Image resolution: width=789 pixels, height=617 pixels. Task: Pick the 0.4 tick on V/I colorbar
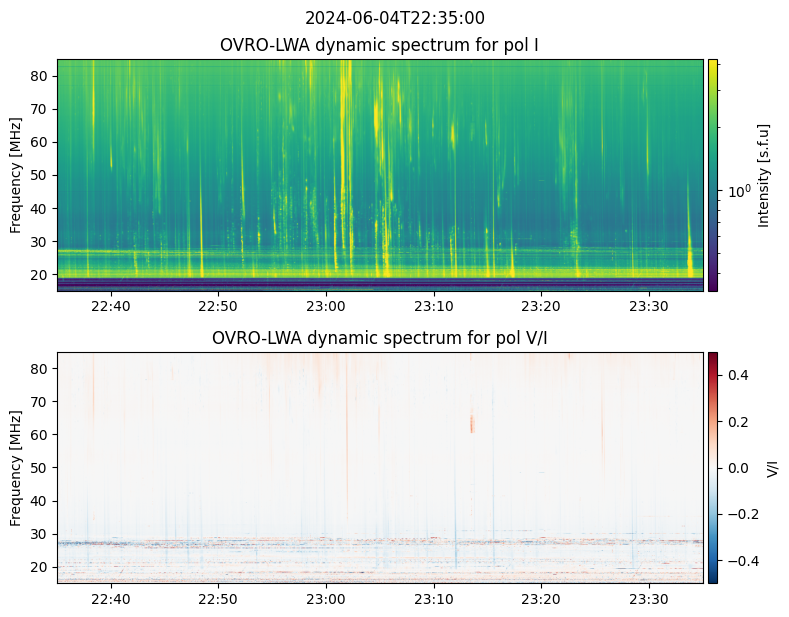[x=737, y=375]
